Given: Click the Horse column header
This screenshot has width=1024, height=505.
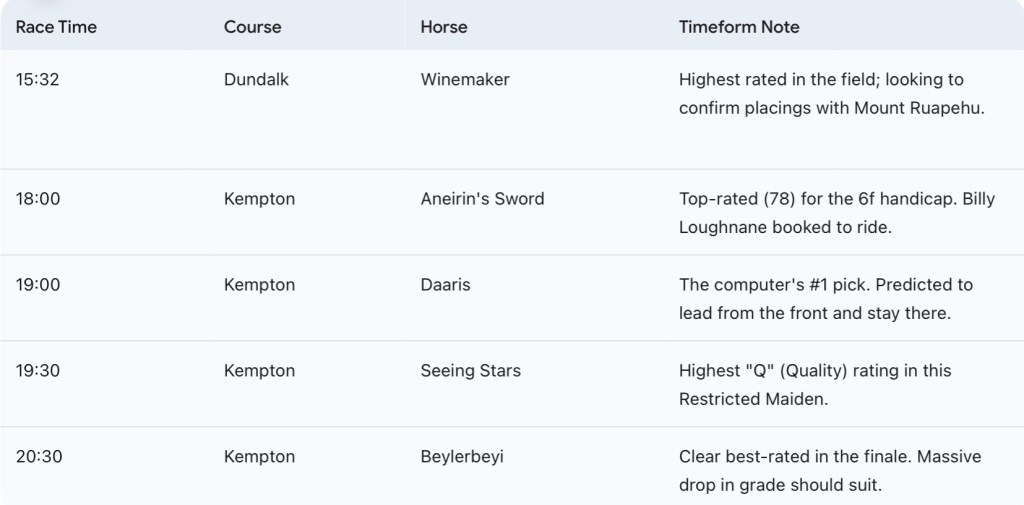Looking at the screenshot, I should [x=444, y=27].
